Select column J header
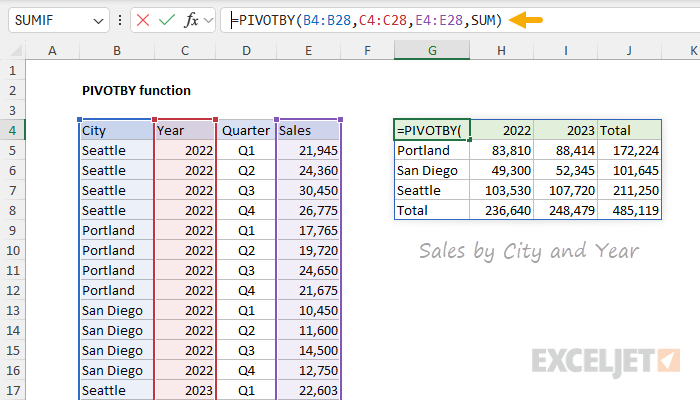700x400 pixels. coord(629,50)
